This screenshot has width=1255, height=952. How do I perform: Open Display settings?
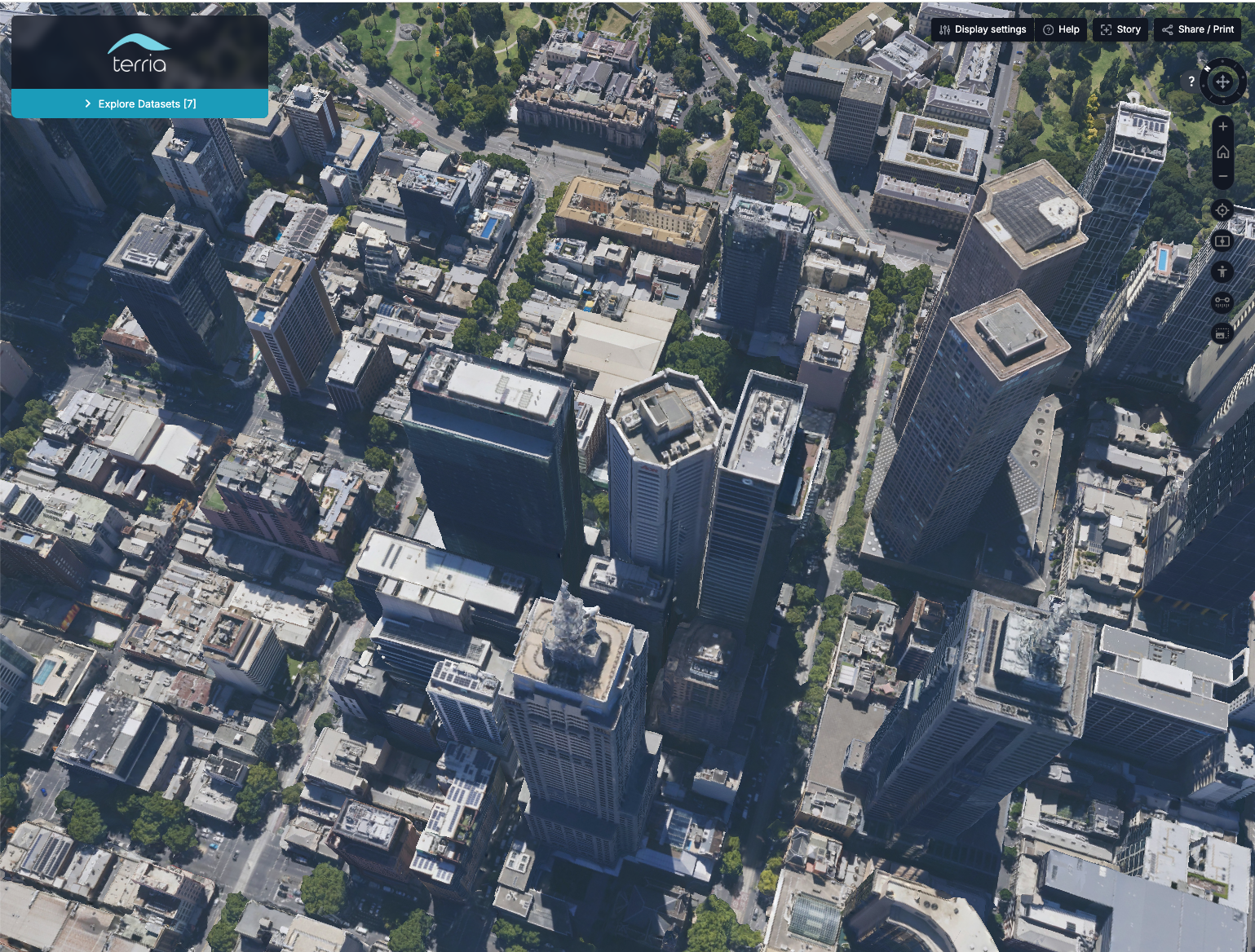pyautogui.click(x=982, y=29)
